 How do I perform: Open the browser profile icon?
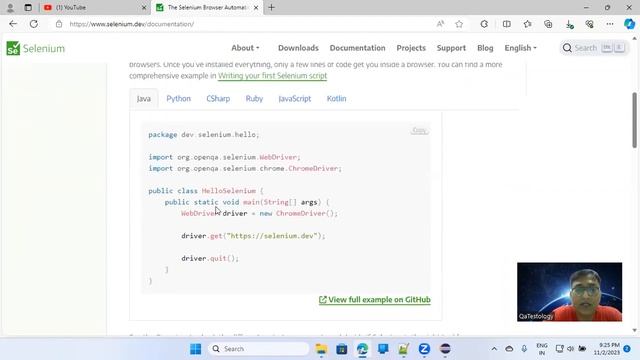click(x=10, y=7)
